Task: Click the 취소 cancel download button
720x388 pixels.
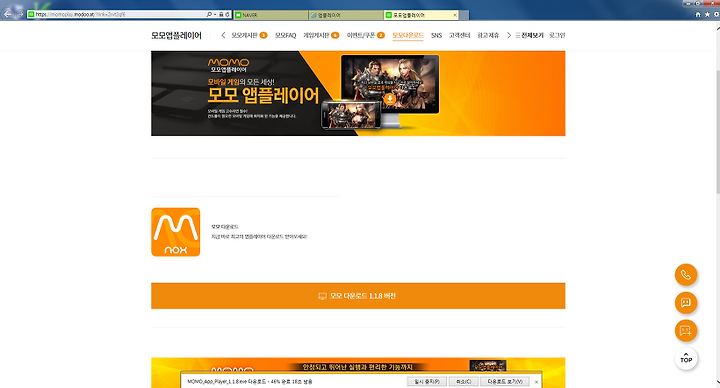Action: pos(463,382)
